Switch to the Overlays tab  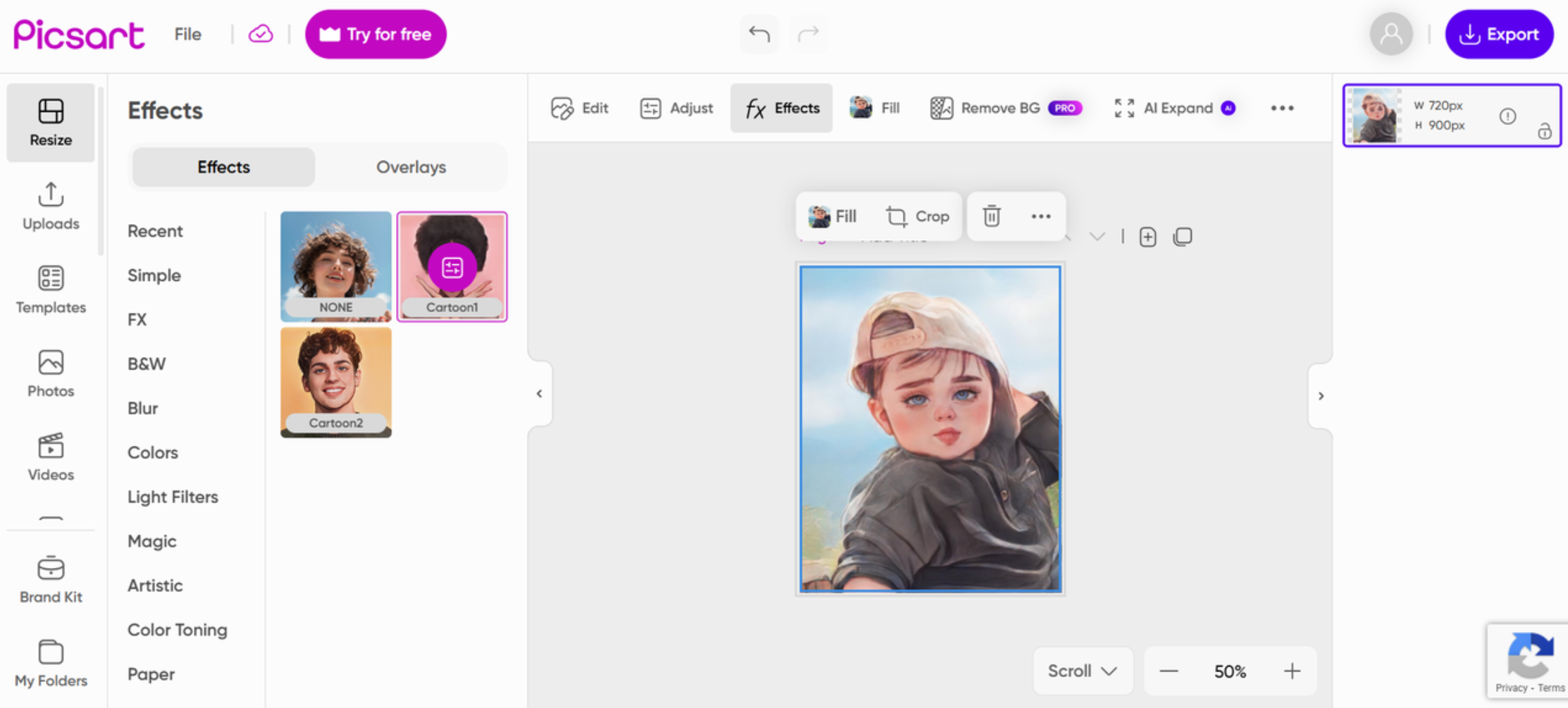[411, 167]
